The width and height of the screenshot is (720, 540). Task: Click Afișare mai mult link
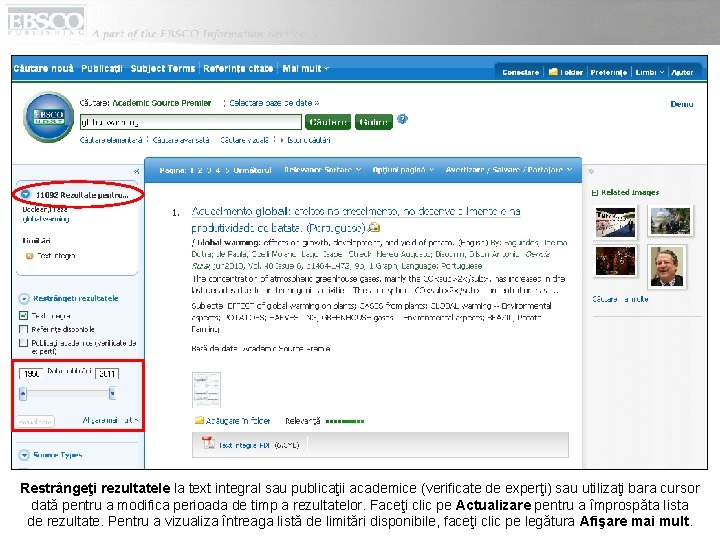click(x=110, y=420)
